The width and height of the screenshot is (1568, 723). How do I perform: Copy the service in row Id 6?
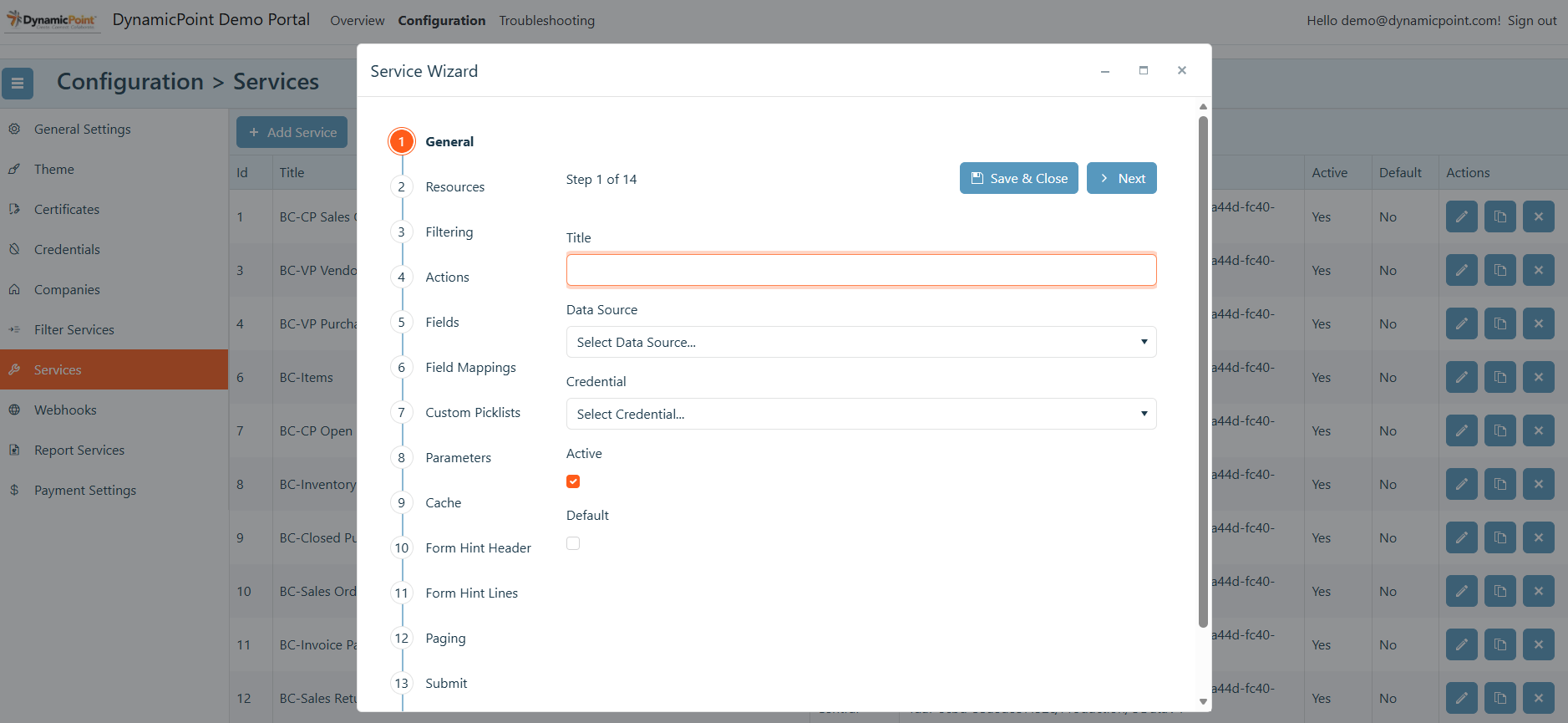[x=1499, y=377]
